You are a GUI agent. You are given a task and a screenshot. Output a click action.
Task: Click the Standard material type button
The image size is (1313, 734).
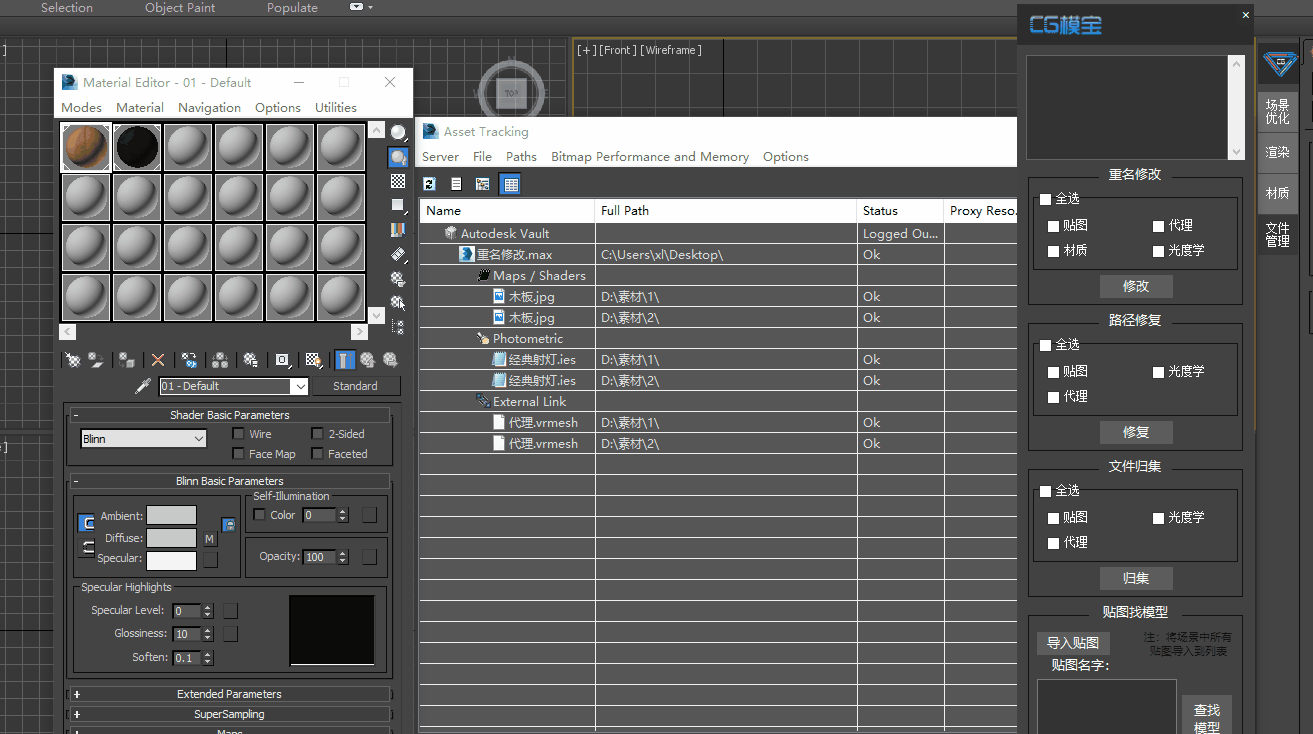[355, 386]
